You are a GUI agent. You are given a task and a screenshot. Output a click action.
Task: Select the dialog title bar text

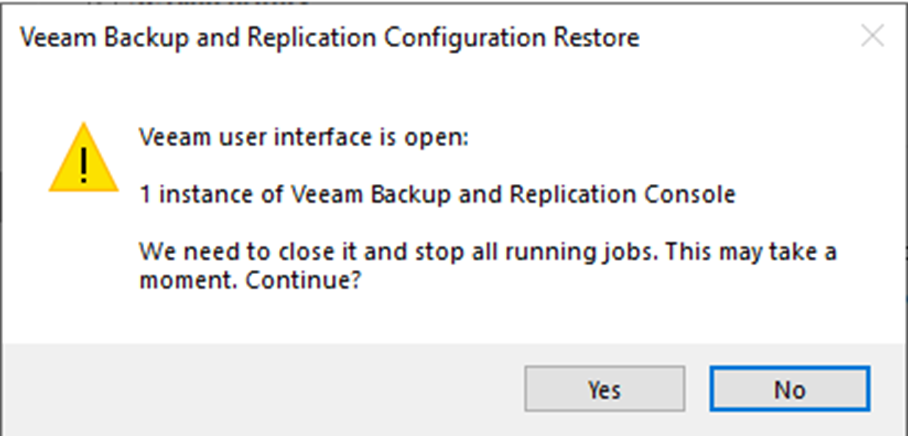pos(330,38)
